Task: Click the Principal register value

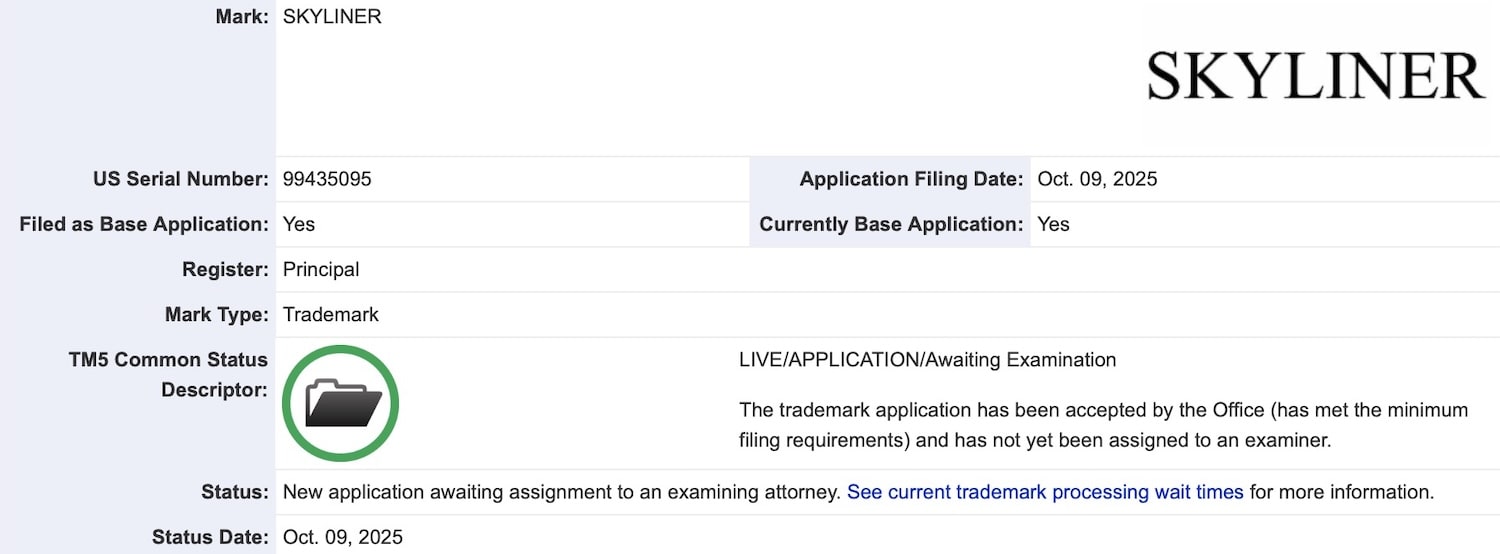Action: coord(321,269)
